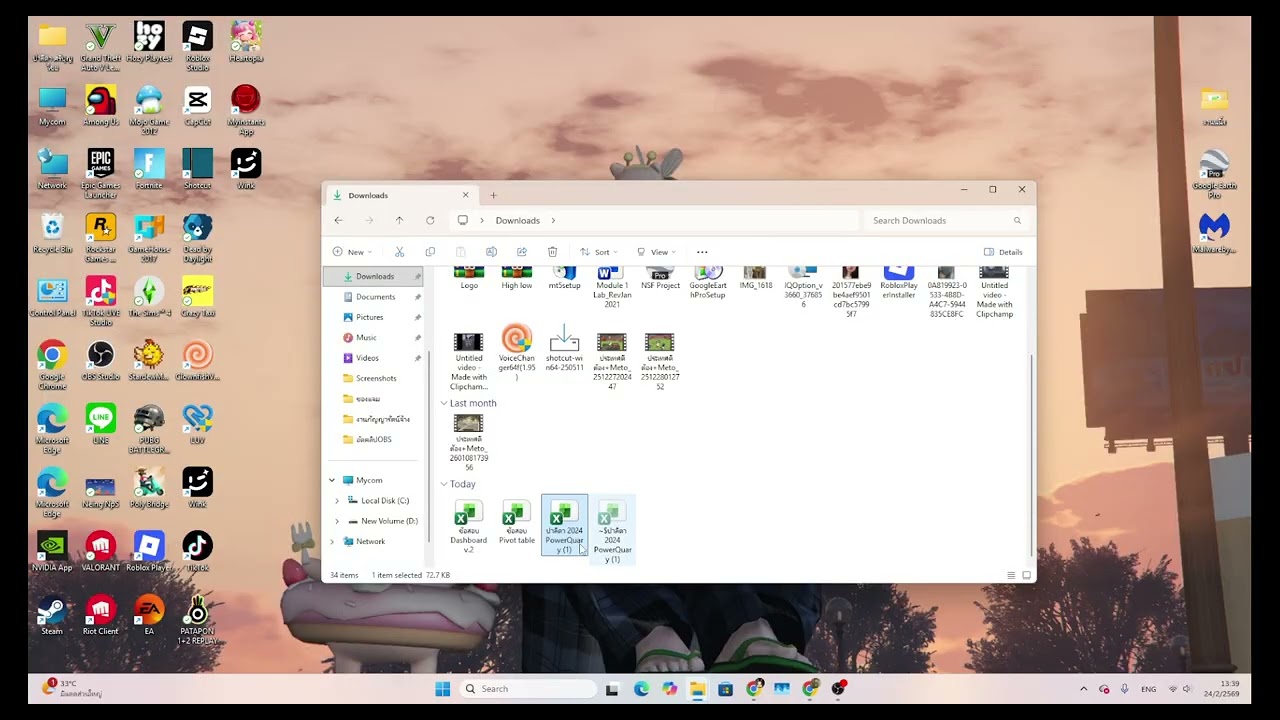This screenshot has width=1280, height=720.
Task: Select the Module 1 Lab_RevJan 2021 Word file
Action: tap(612, 288)
